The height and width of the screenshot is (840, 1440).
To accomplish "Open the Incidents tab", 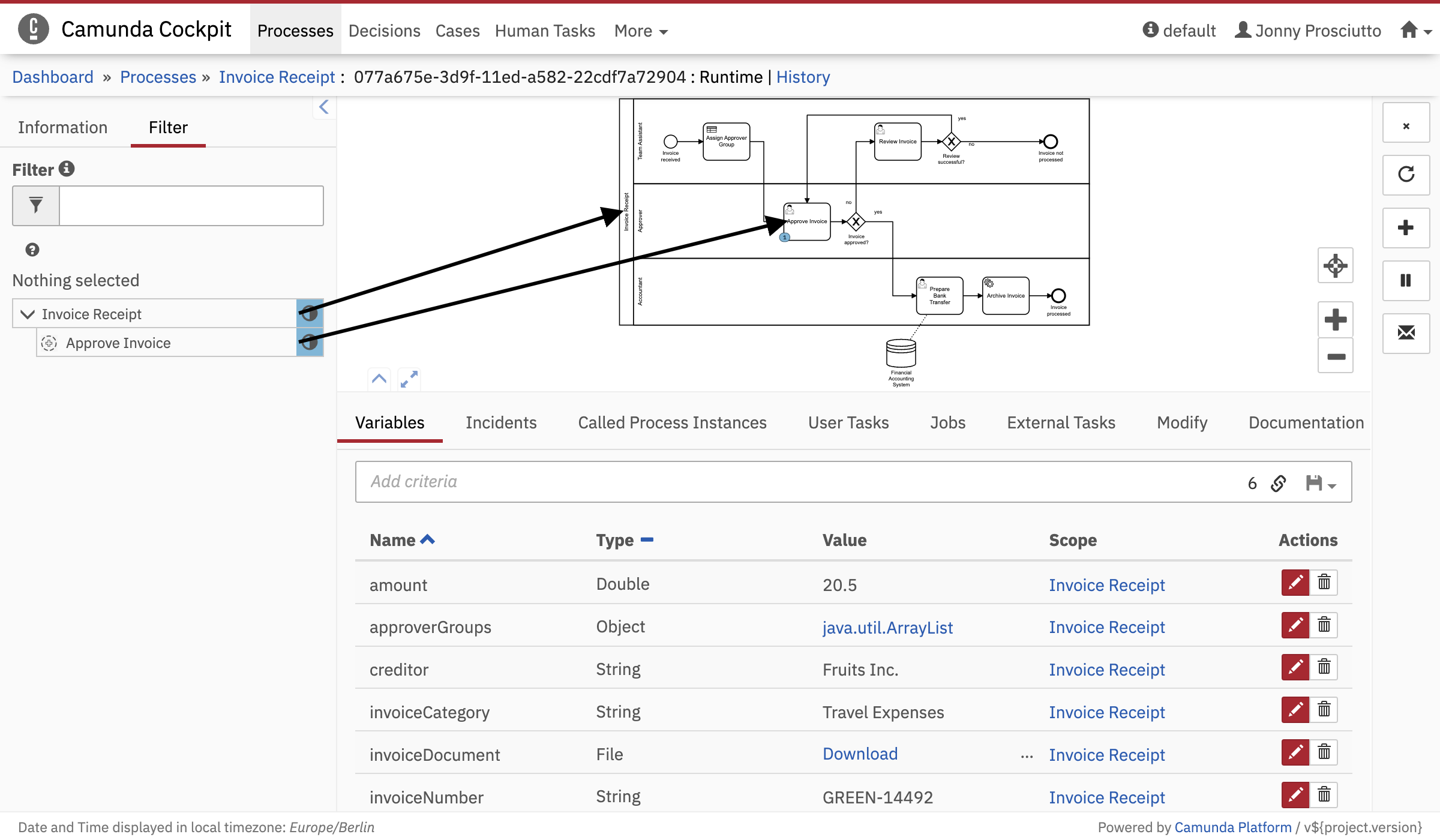I will (501, 422).
